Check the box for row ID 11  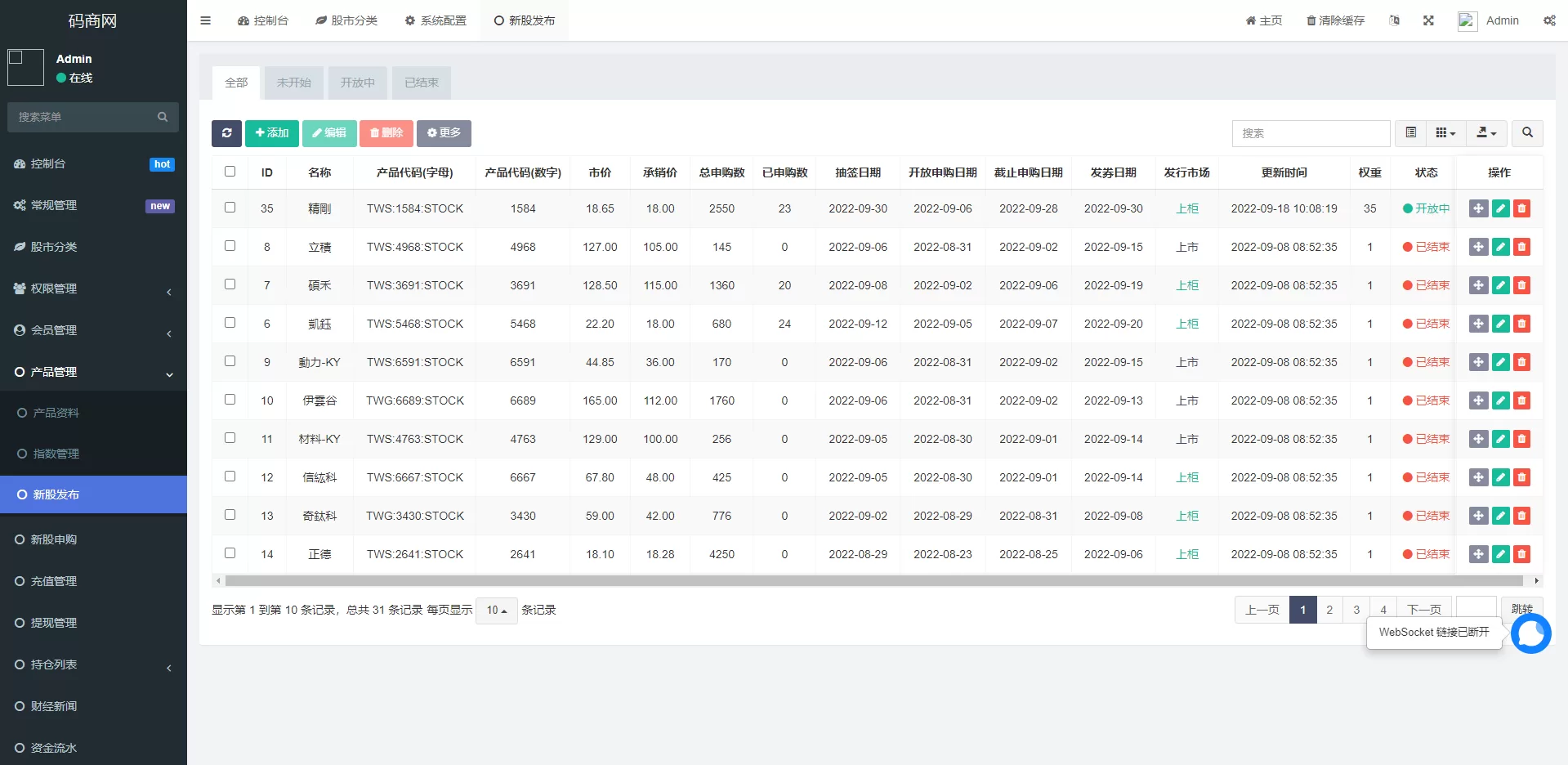230,438
